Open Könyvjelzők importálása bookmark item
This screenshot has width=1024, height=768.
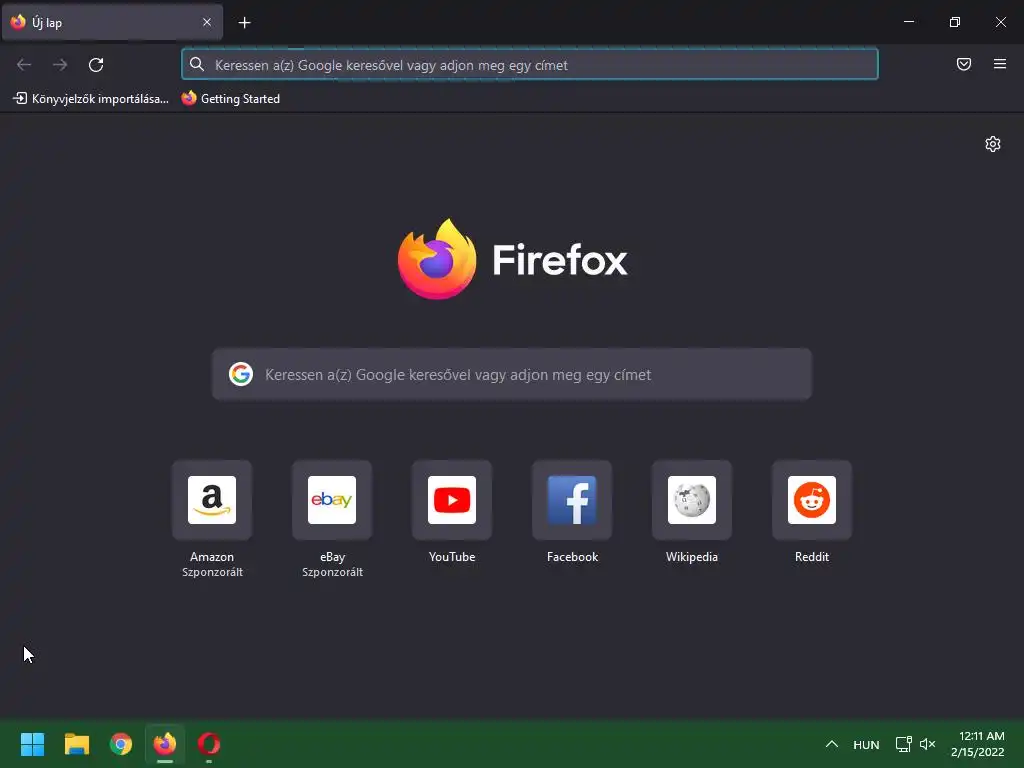tap(91, 99)
